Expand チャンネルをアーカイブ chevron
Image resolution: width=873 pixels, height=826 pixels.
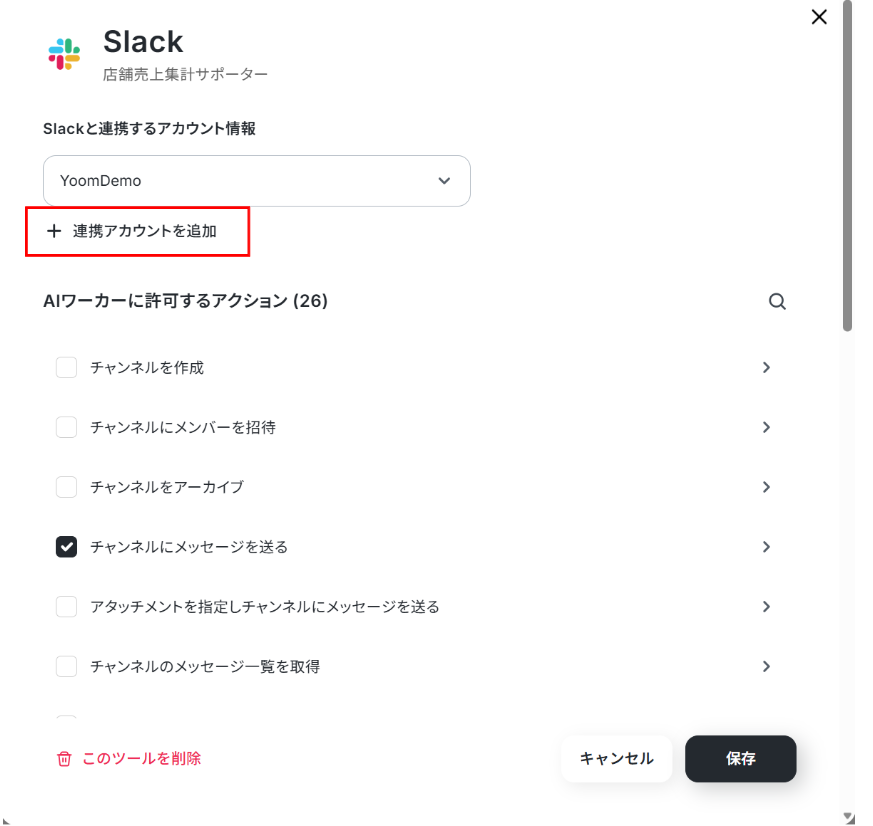[x=766, y=487]
